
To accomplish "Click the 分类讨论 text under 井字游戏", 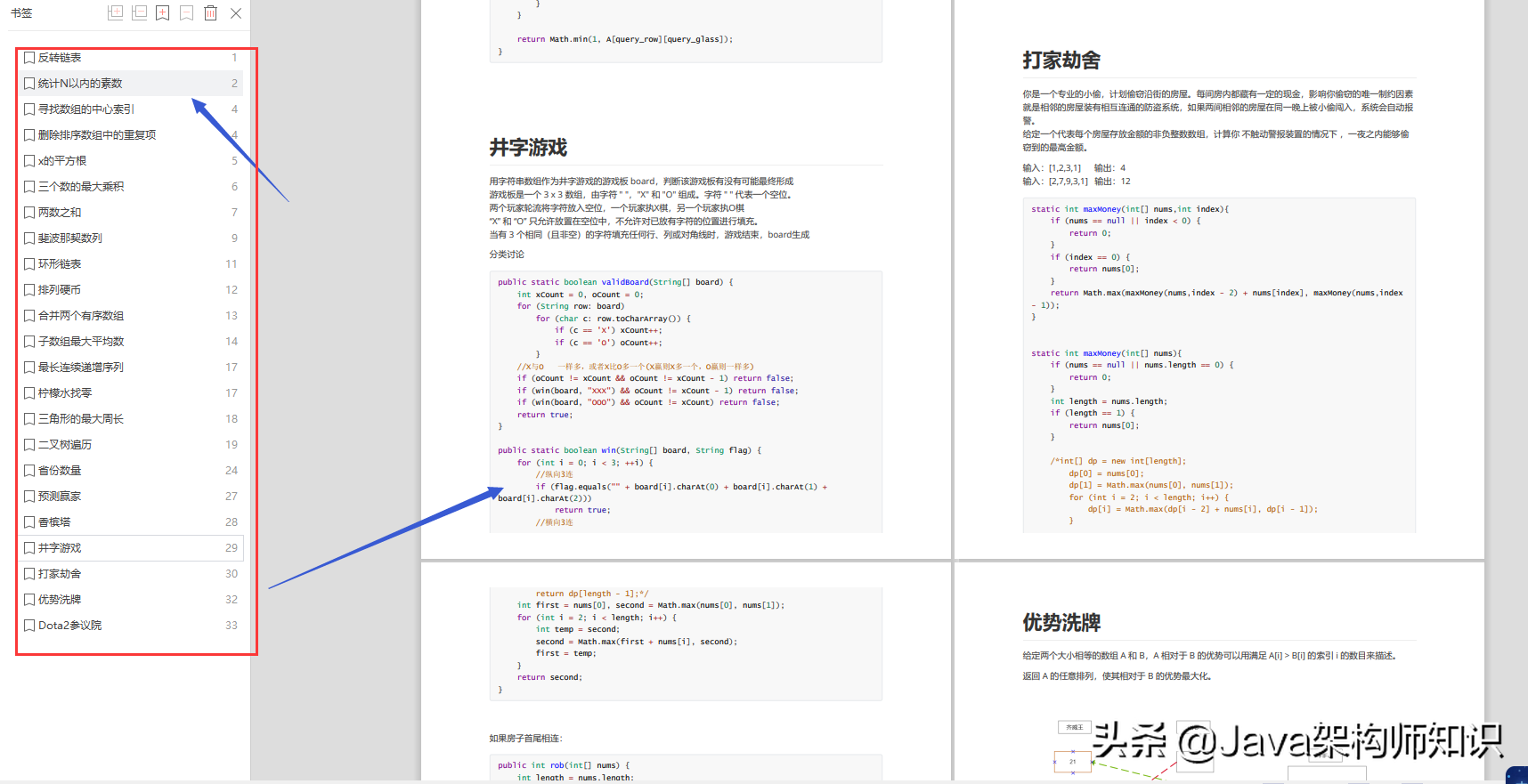I will (507, 255).
